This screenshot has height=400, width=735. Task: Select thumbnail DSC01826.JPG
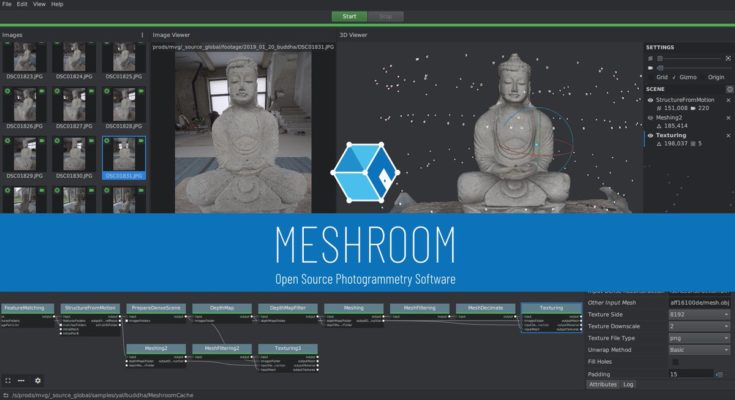(25, 109)
